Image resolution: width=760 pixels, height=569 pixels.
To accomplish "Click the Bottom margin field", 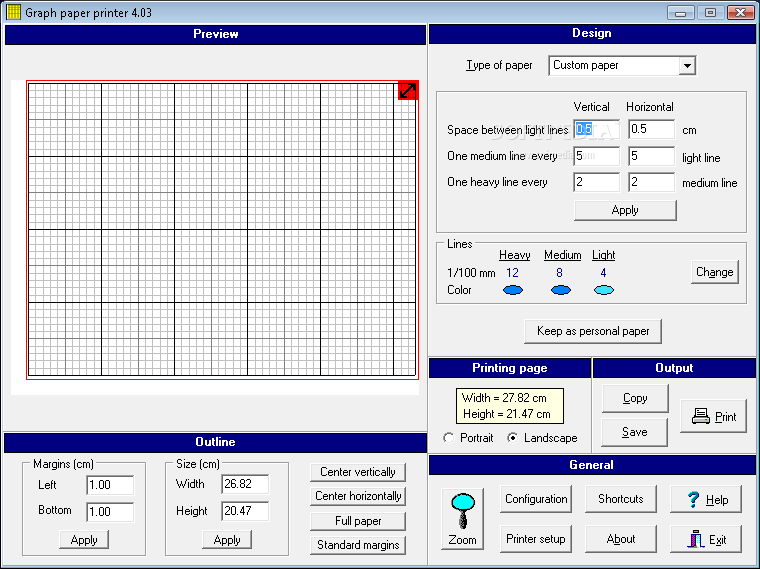I will (110, 512).
